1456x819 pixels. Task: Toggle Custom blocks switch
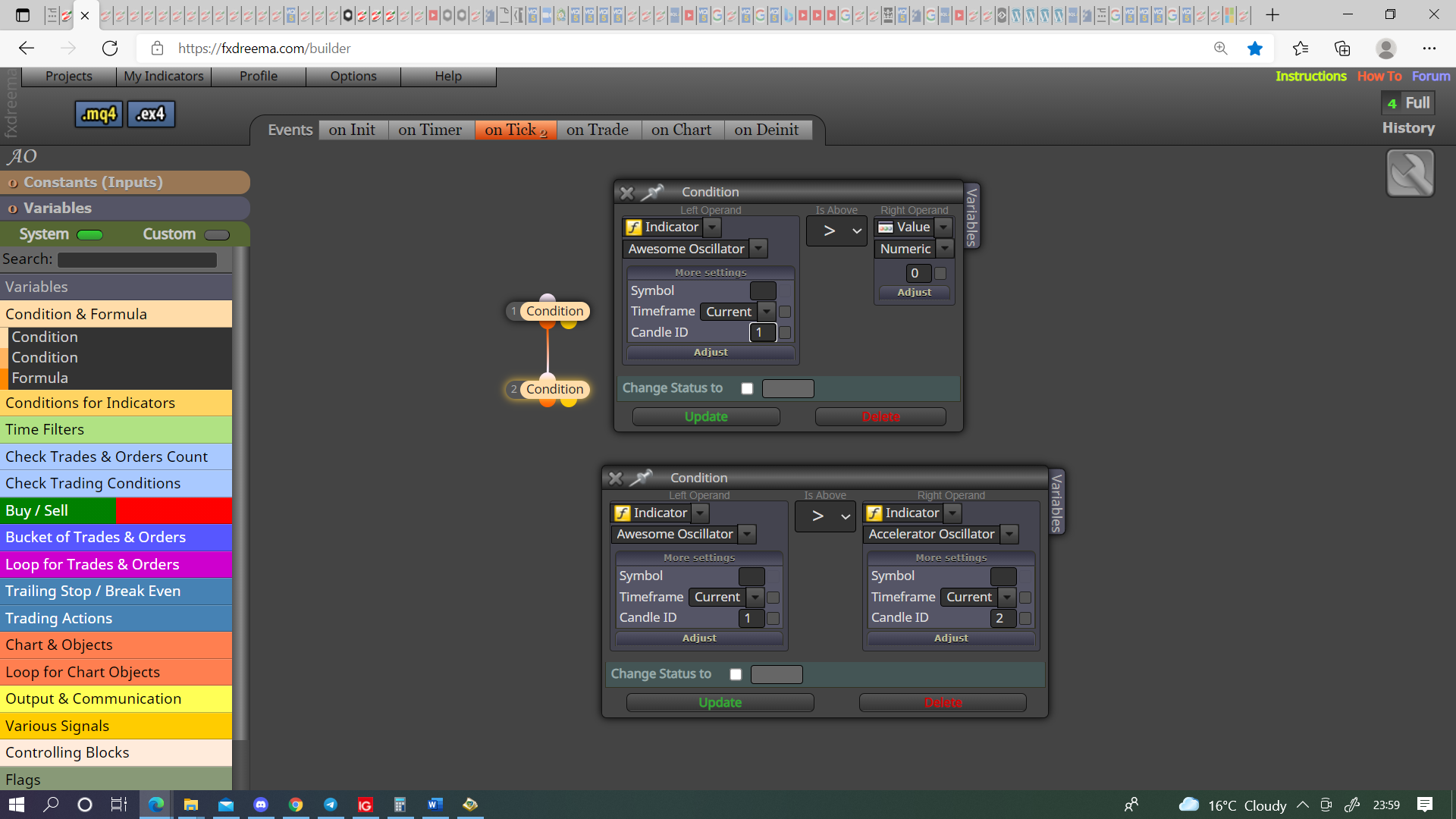[216, 235]
